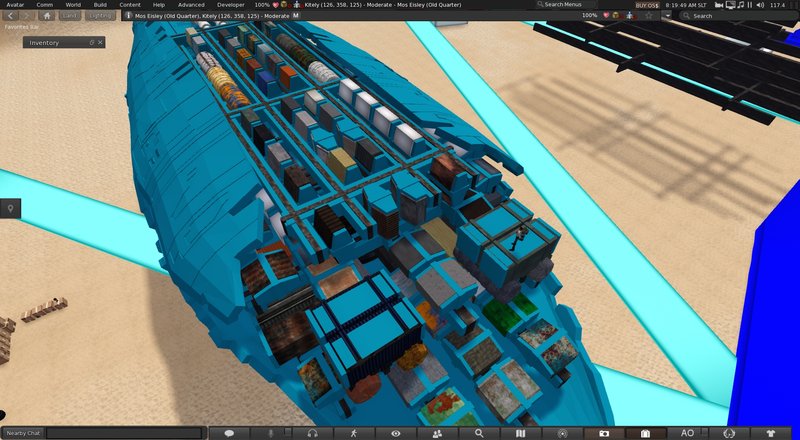Take a snapshot with the camera icon
Screen dimensions: 800x440
coord(604,433)
